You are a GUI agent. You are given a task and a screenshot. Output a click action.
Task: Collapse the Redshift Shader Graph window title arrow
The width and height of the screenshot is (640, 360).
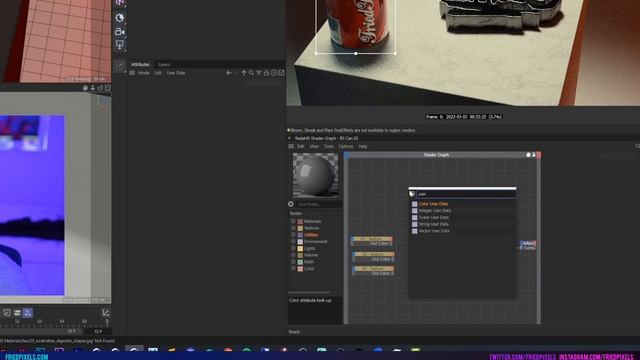289,138
